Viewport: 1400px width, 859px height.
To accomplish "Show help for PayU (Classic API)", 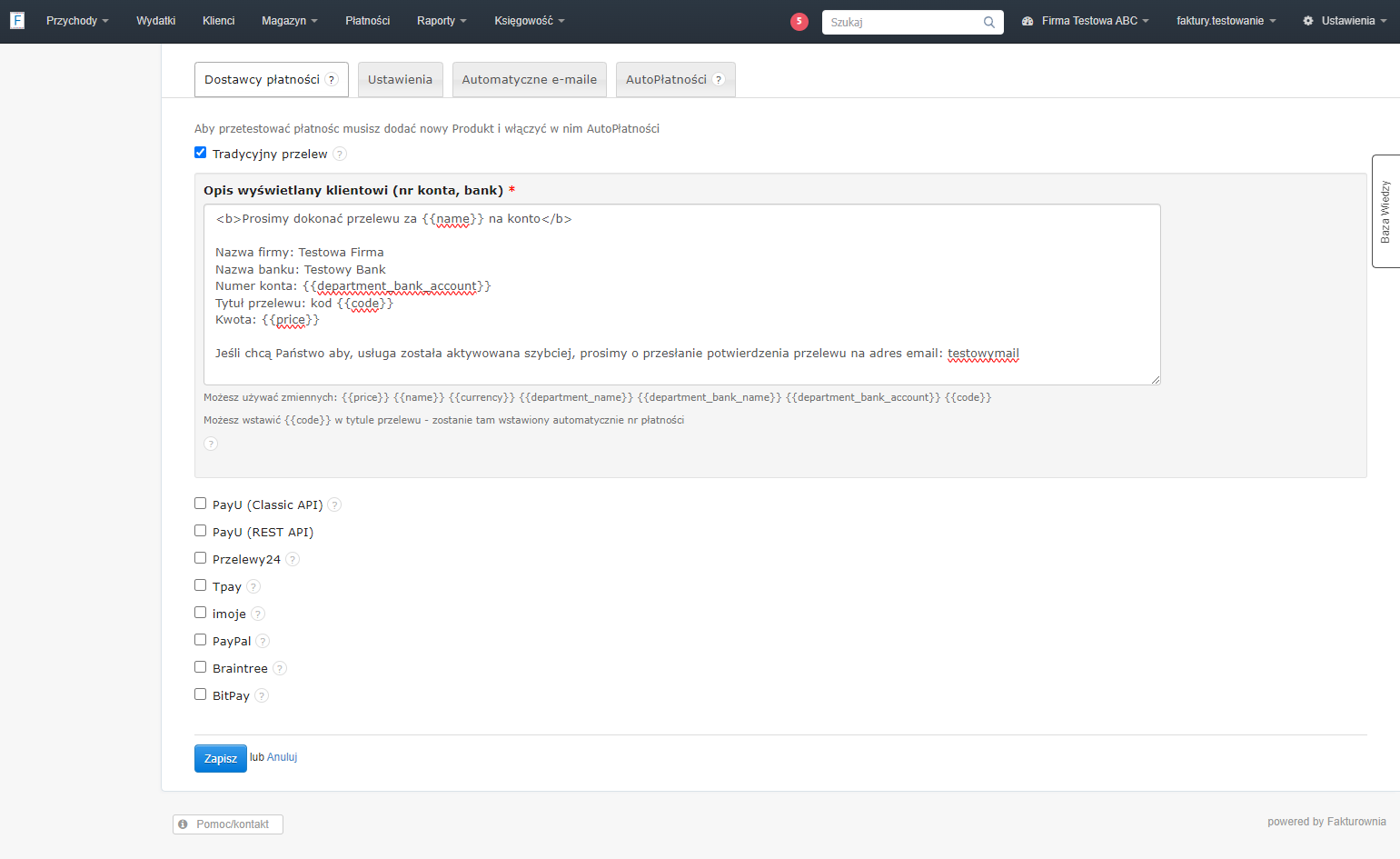I will [x=334, y=504].
